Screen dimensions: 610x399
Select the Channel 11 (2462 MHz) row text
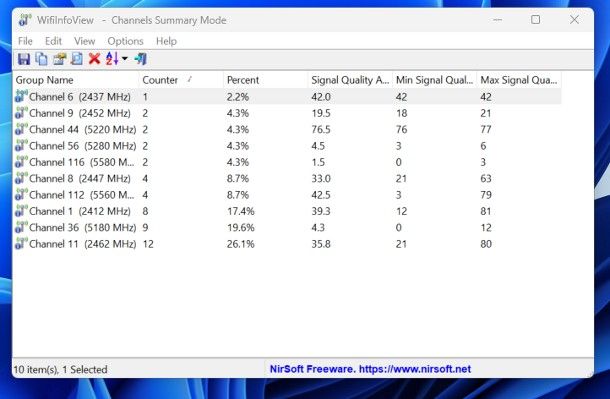[x=82, y=244]
